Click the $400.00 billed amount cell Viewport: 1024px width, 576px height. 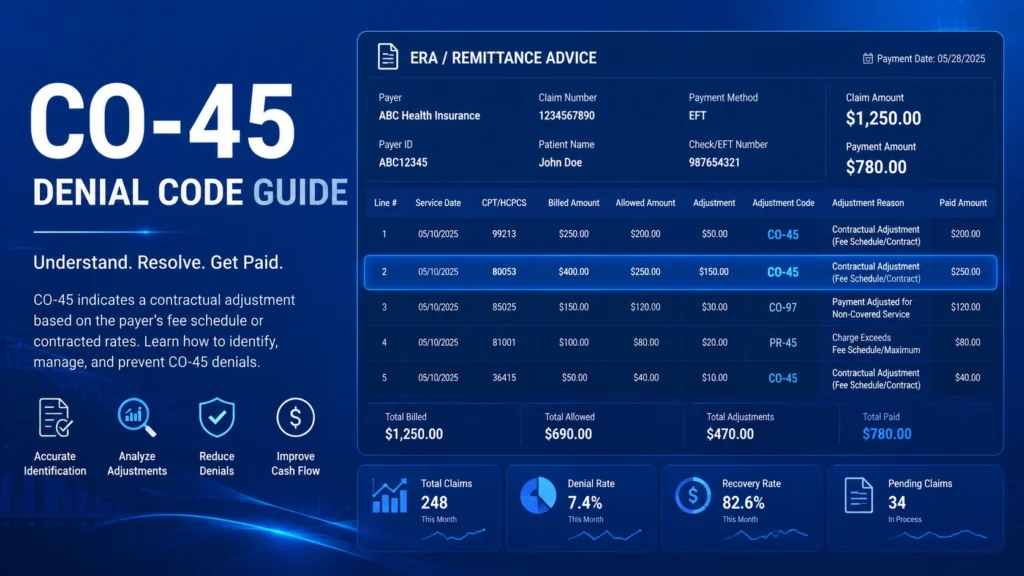573,272
